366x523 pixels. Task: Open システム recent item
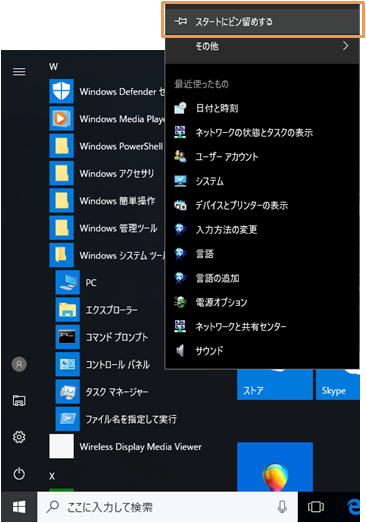click(263, 181)
